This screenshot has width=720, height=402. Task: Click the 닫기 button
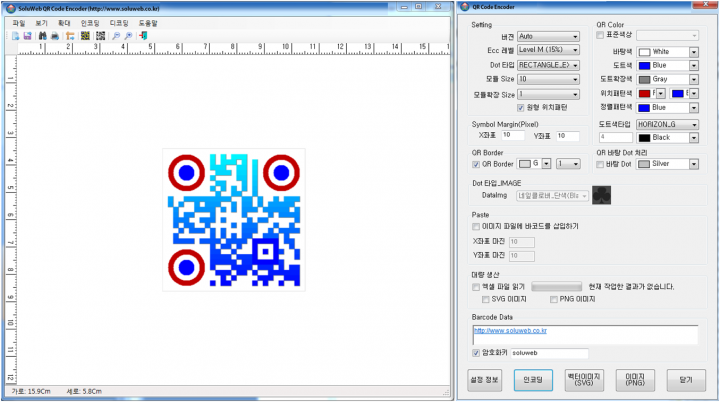click(x=686, y=380)
